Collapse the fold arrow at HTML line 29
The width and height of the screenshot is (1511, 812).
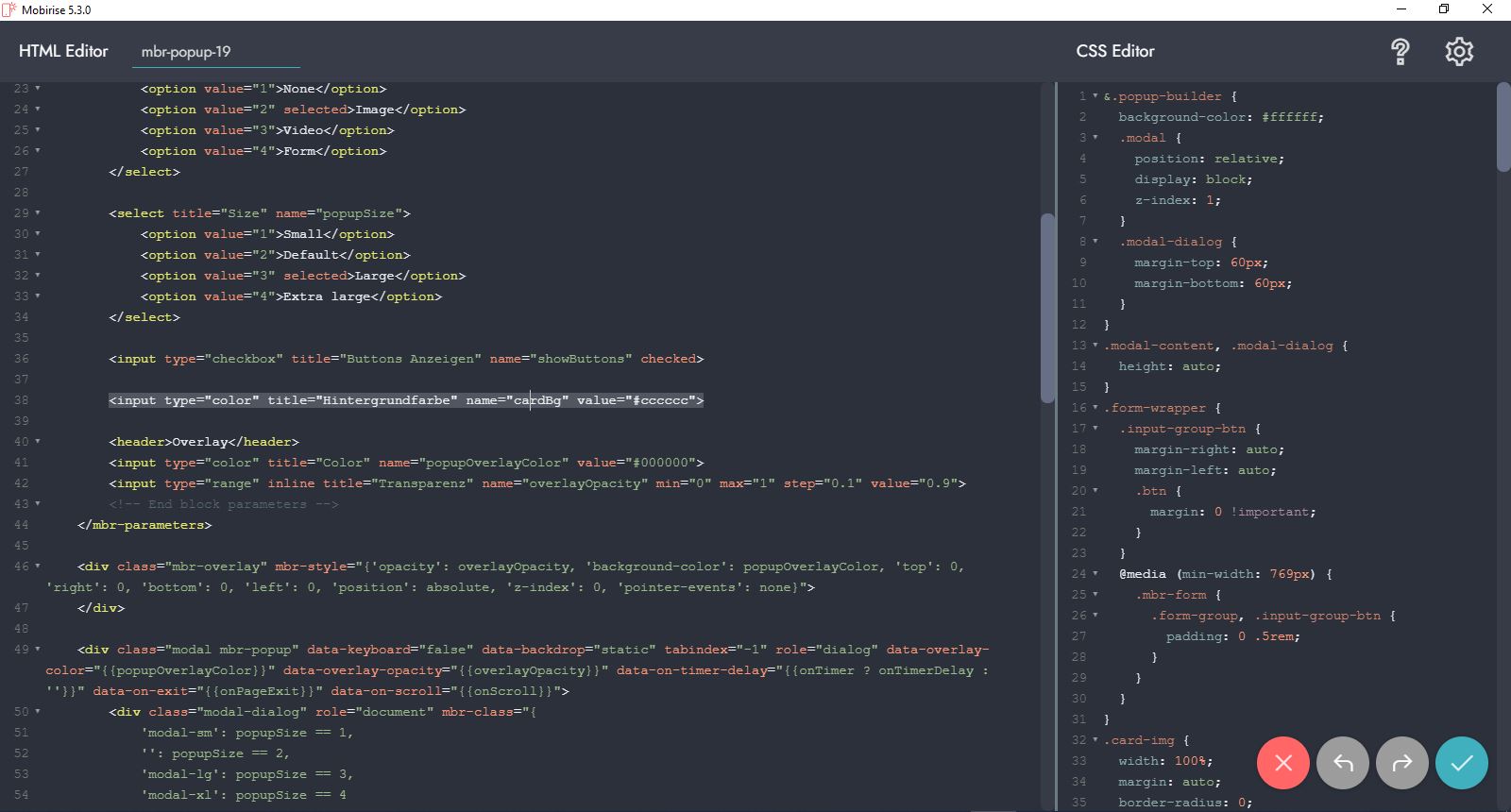[x=38, y=213]
